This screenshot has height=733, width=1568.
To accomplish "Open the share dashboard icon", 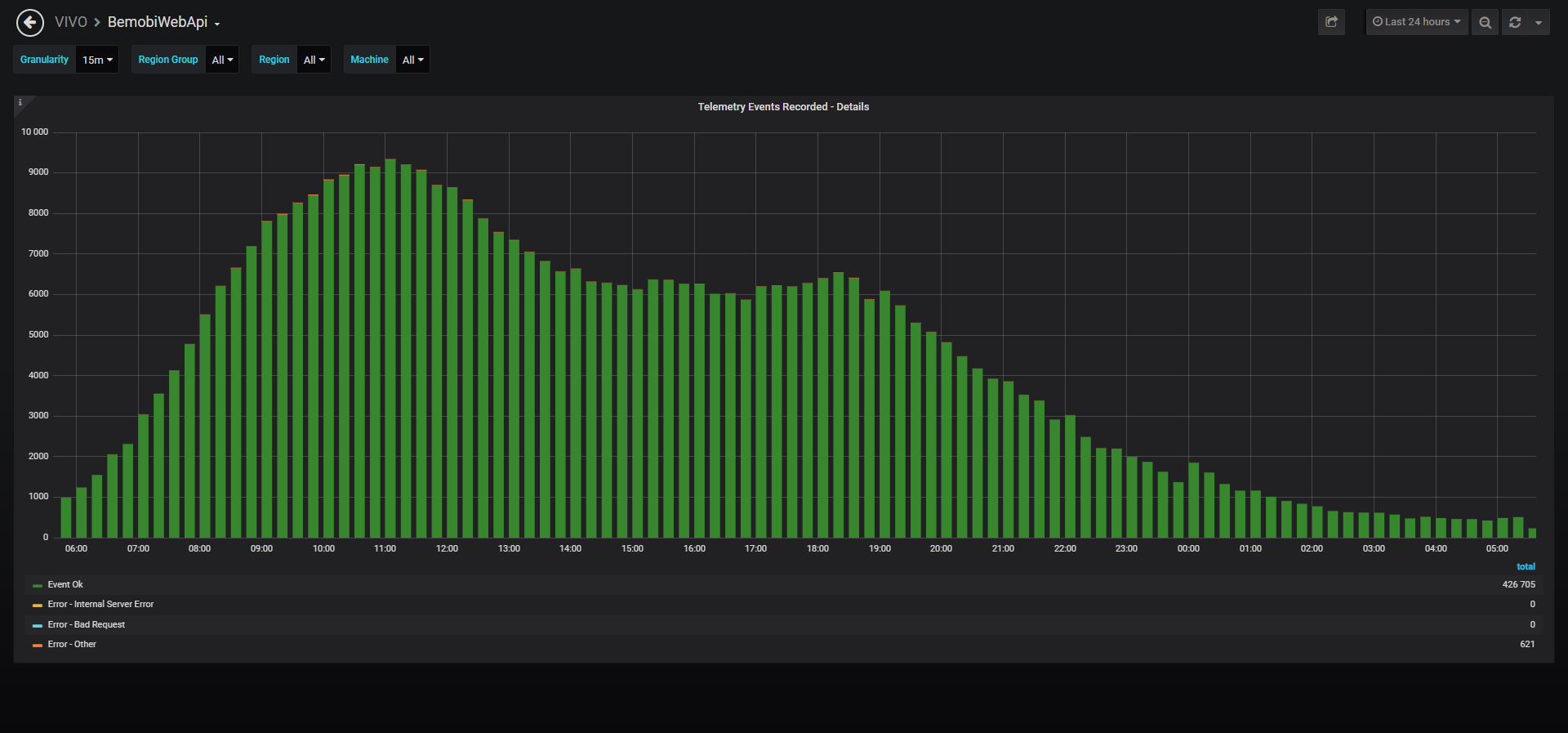I will click(x=1331, y=22).
